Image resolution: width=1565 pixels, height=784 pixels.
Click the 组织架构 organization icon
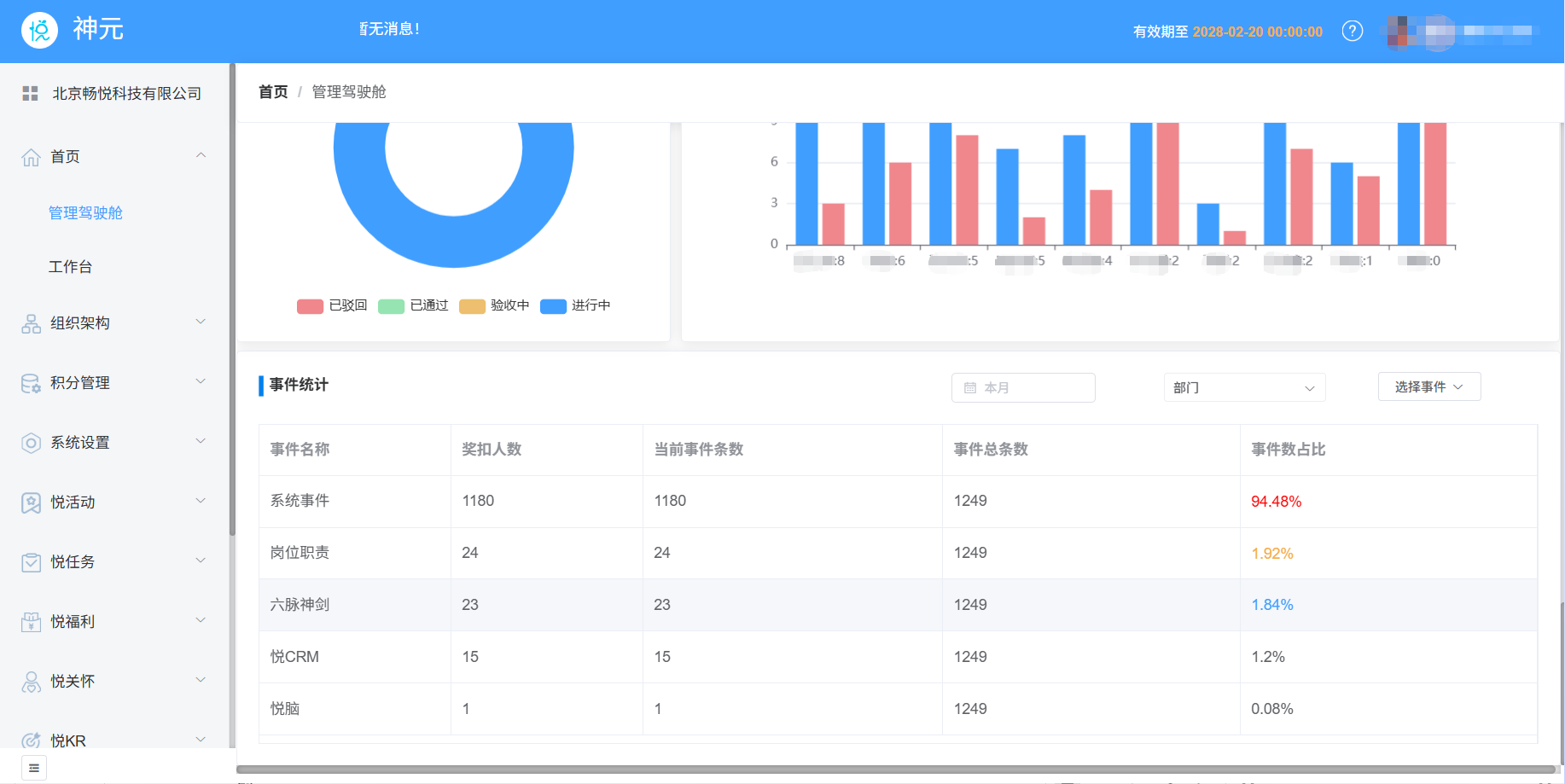[31, 323]
